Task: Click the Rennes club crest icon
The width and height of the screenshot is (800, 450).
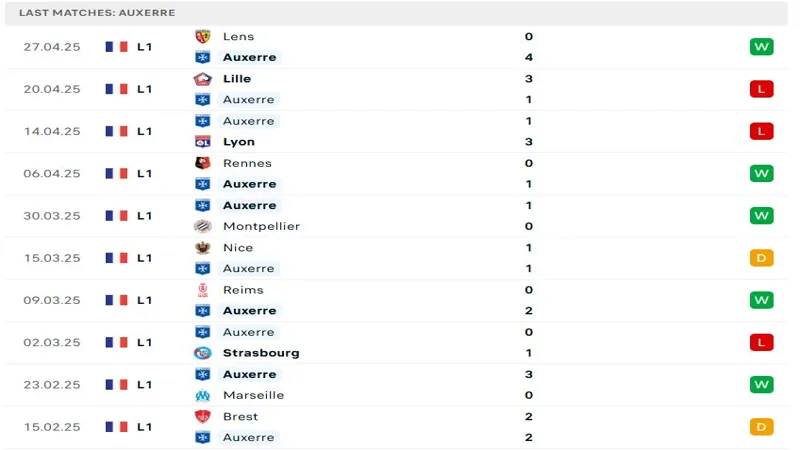Action: [x=202, y=163]
